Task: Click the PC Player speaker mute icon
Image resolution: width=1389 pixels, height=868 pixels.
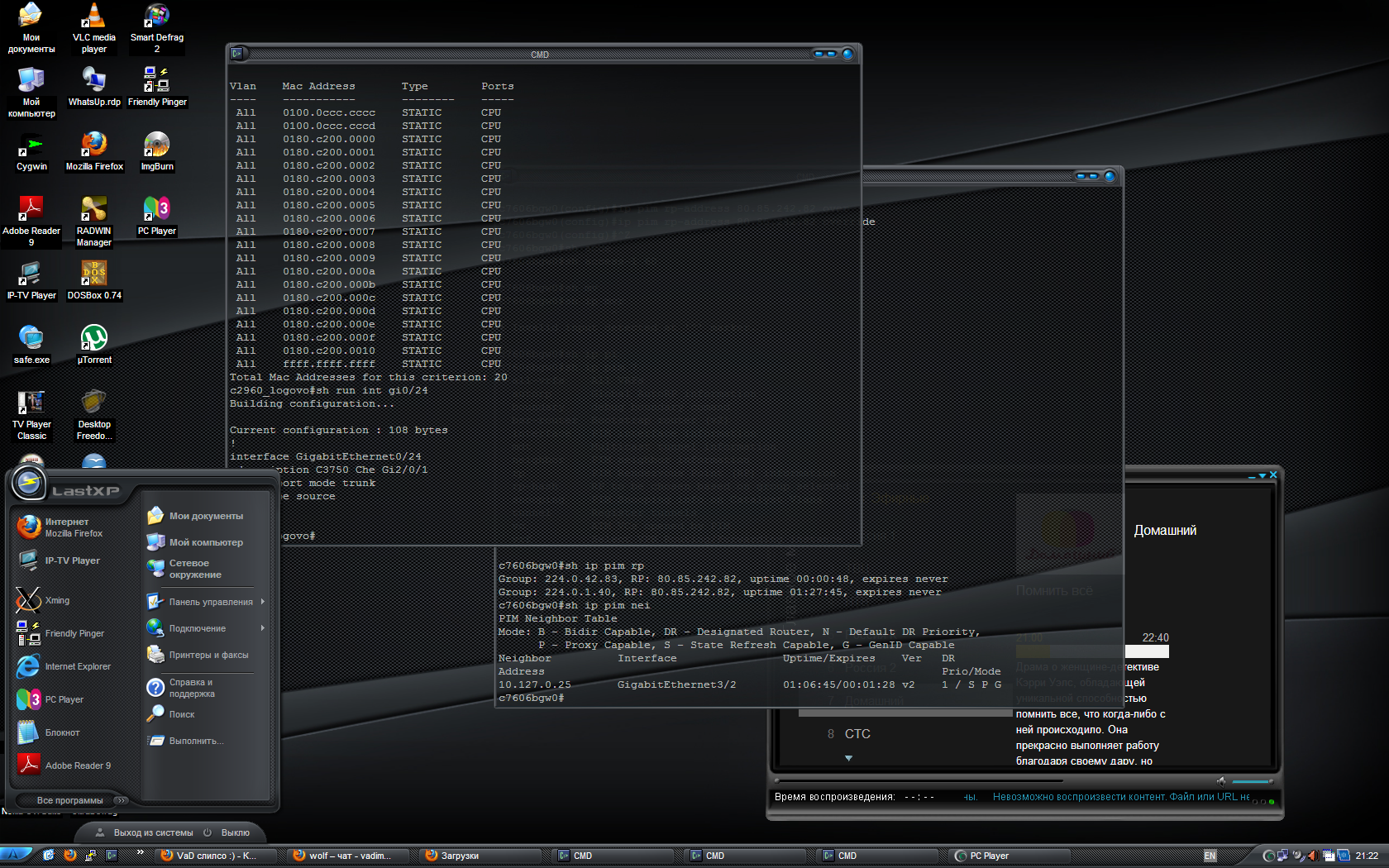Action: tap(1221, 781)
